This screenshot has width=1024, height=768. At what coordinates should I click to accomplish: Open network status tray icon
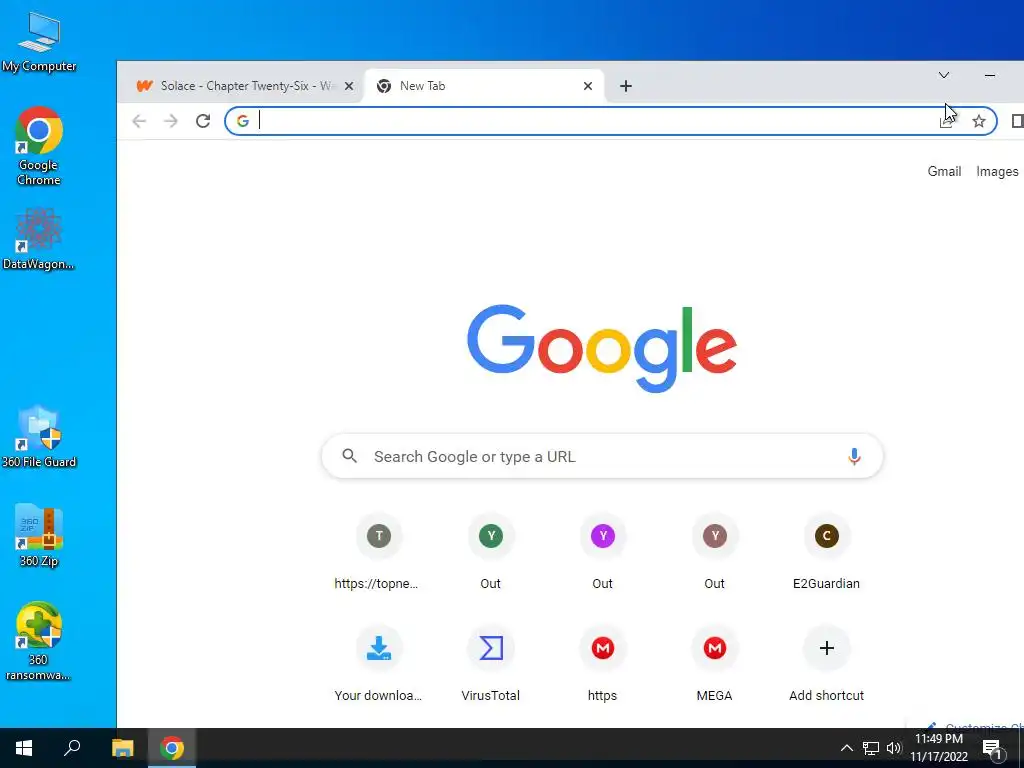coord(871,748)
